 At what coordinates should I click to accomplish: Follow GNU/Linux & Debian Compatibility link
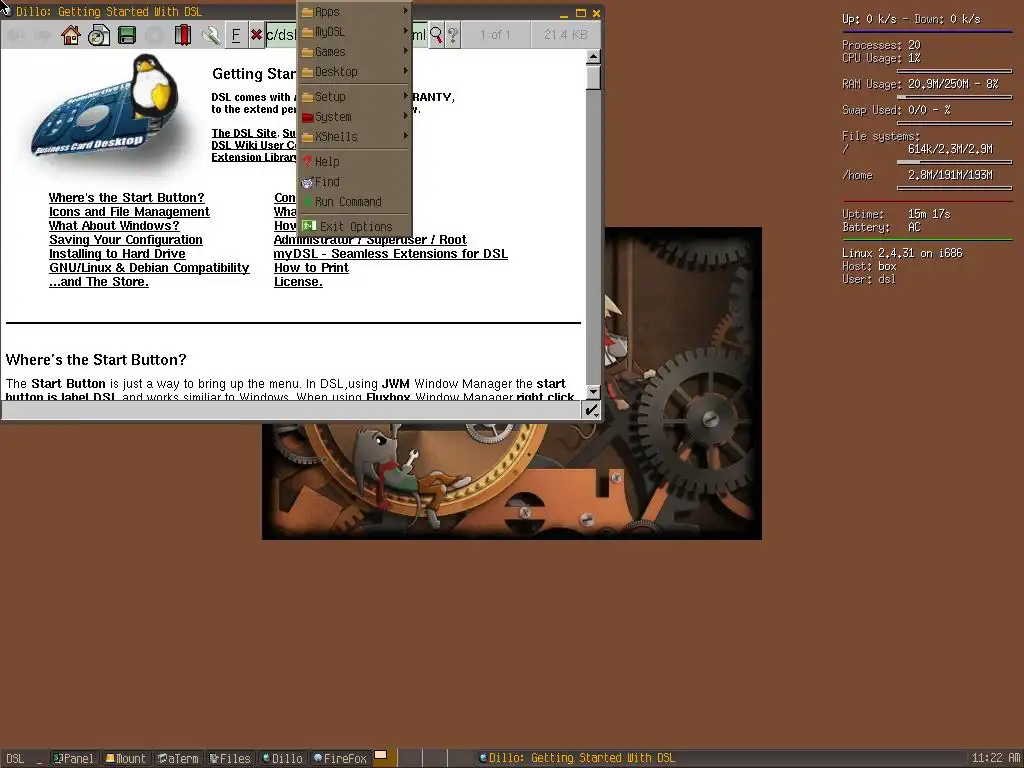click(149, 268)
